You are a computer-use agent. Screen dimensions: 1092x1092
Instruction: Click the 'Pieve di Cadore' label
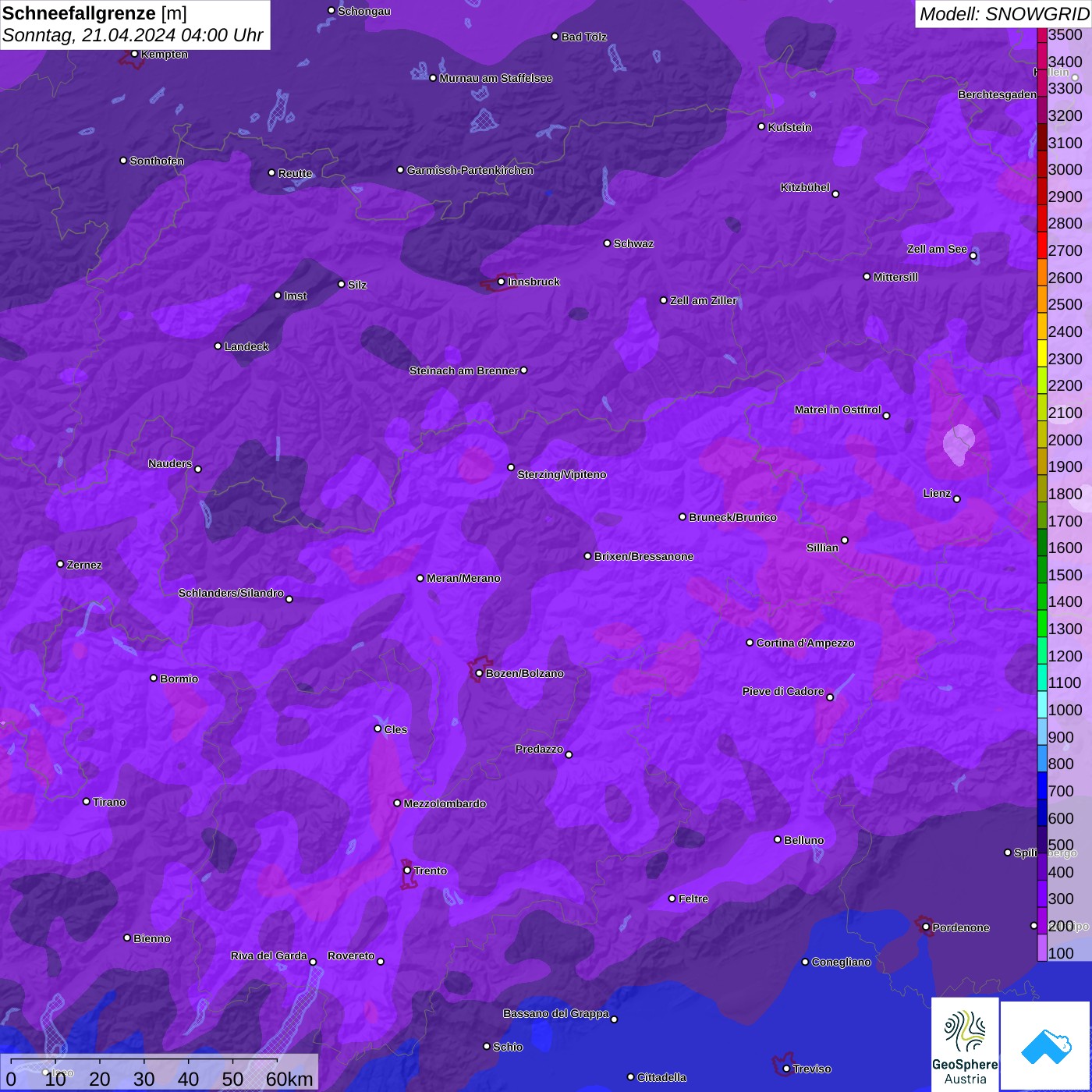783,691
